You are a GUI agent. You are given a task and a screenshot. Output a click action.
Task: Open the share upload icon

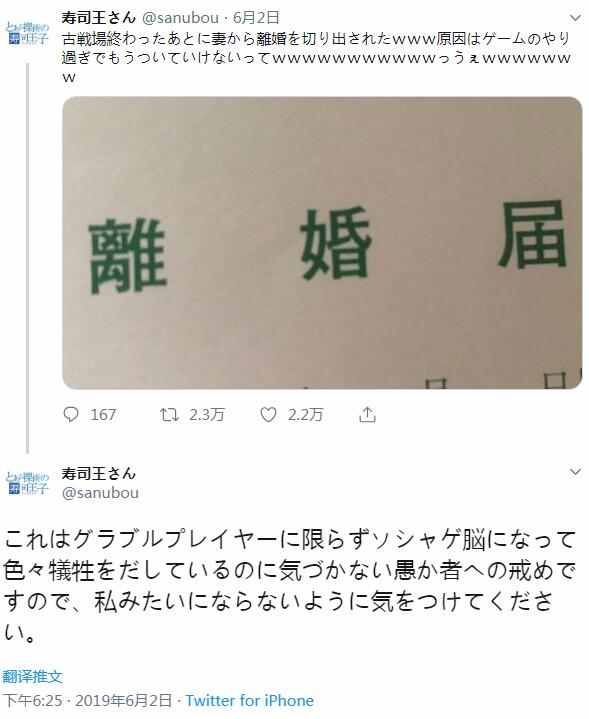[x=367, y=415]
